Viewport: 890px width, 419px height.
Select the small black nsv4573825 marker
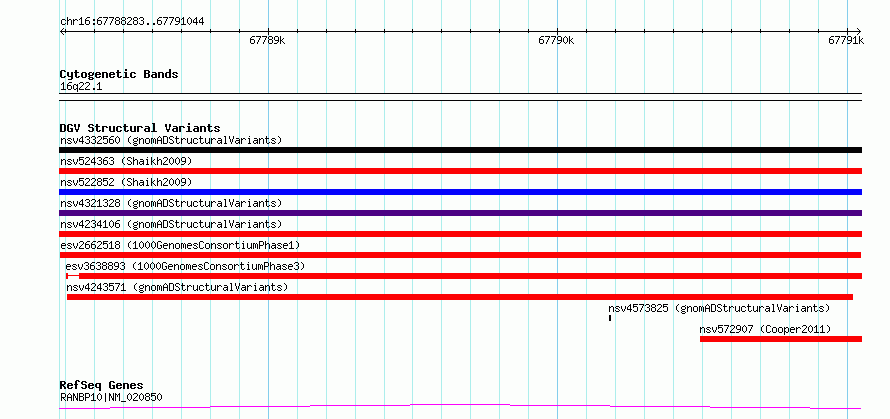pyautogui.click(x=610, y=318)
